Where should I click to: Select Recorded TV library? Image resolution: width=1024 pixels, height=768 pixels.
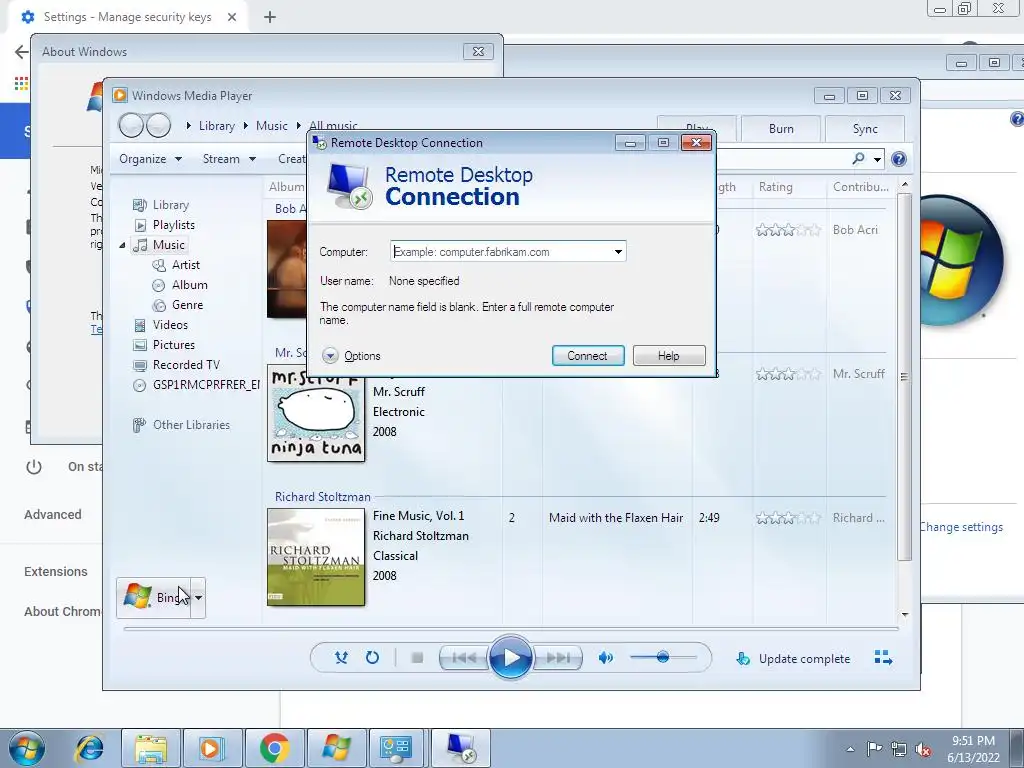click(176, 365)
